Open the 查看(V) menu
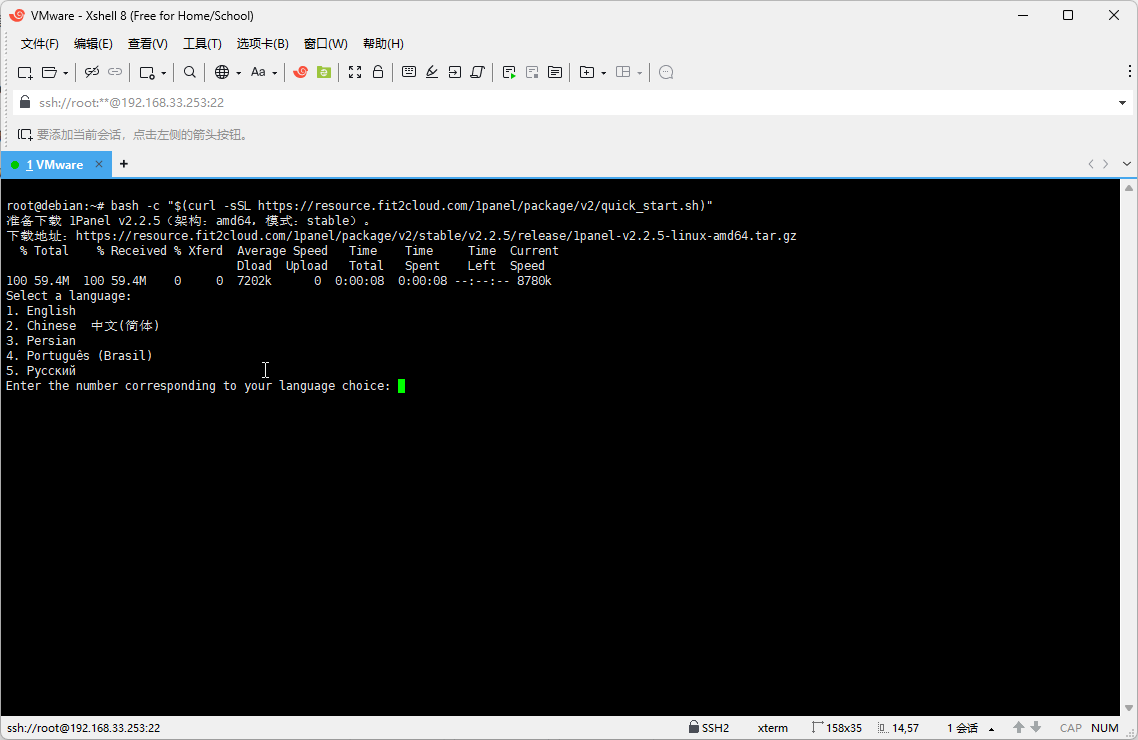 [148, 44]
